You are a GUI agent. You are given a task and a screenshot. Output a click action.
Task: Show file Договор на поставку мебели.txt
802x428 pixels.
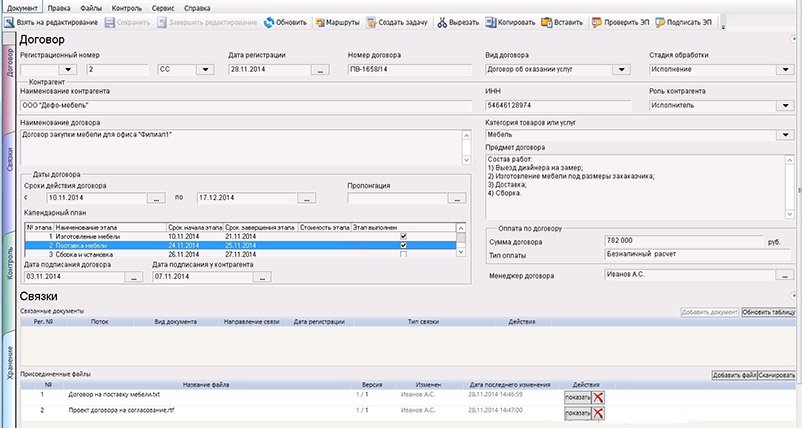click(577, 397)
